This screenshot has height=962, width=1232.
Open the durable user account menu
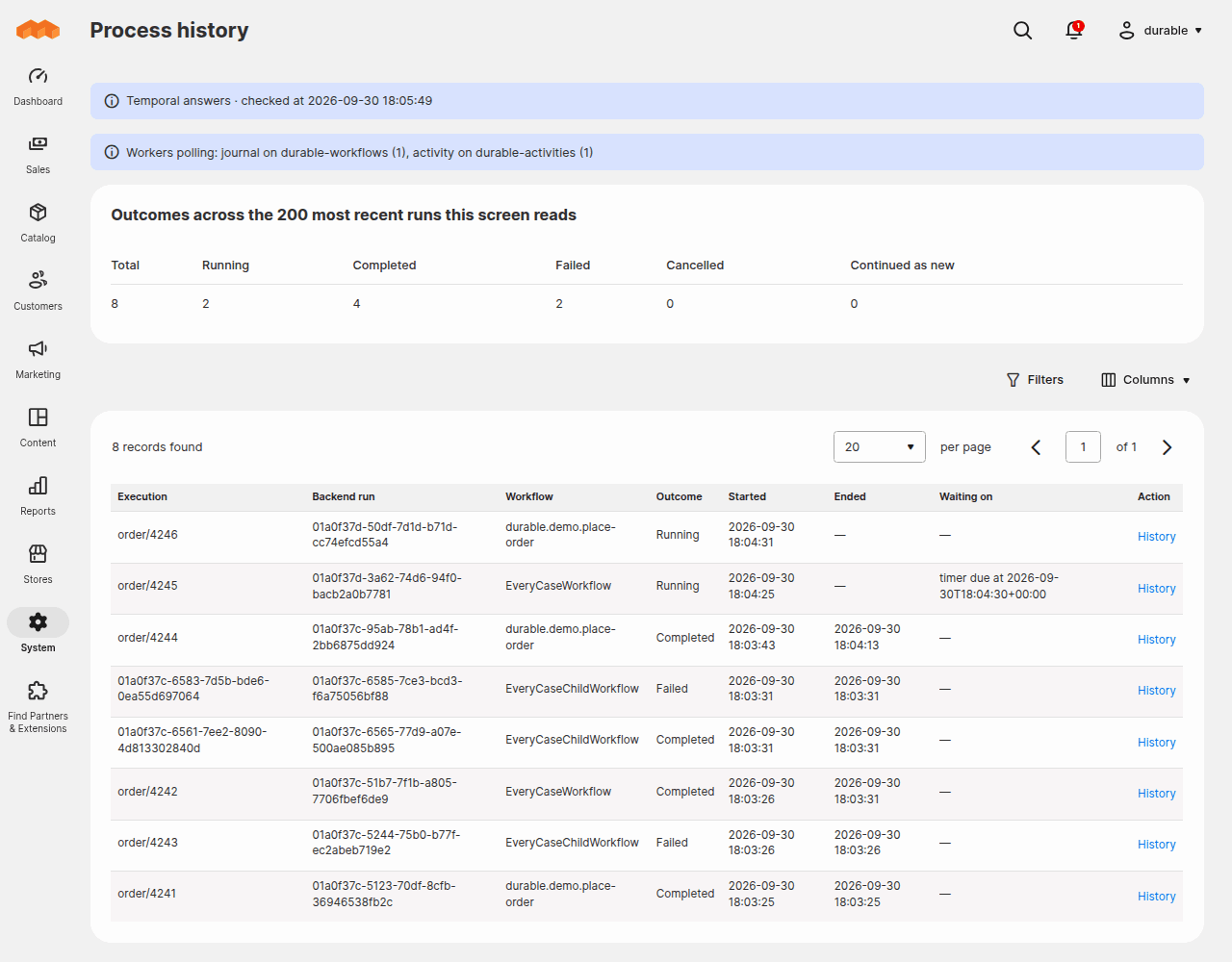1160,31
